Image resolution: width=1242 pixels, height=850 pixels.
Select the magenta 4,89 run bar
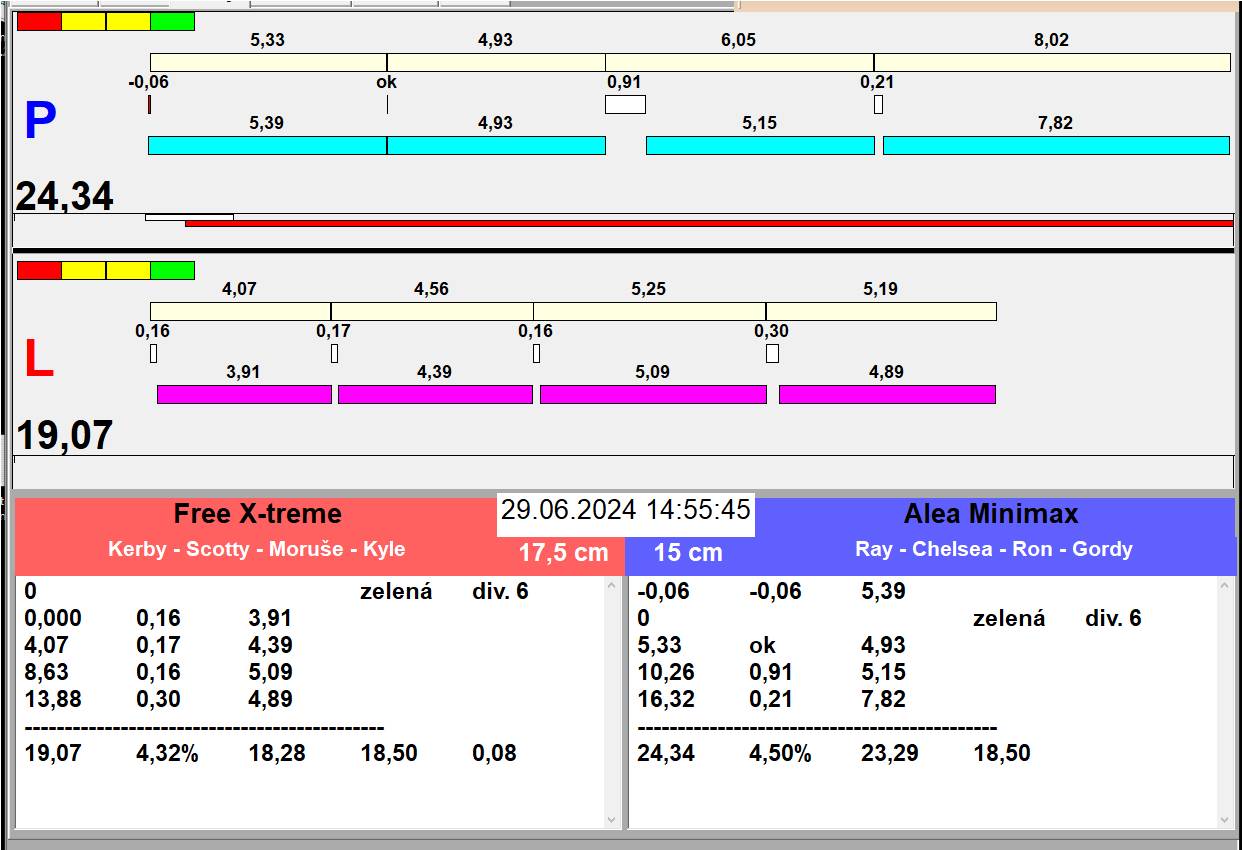point(886,394)
